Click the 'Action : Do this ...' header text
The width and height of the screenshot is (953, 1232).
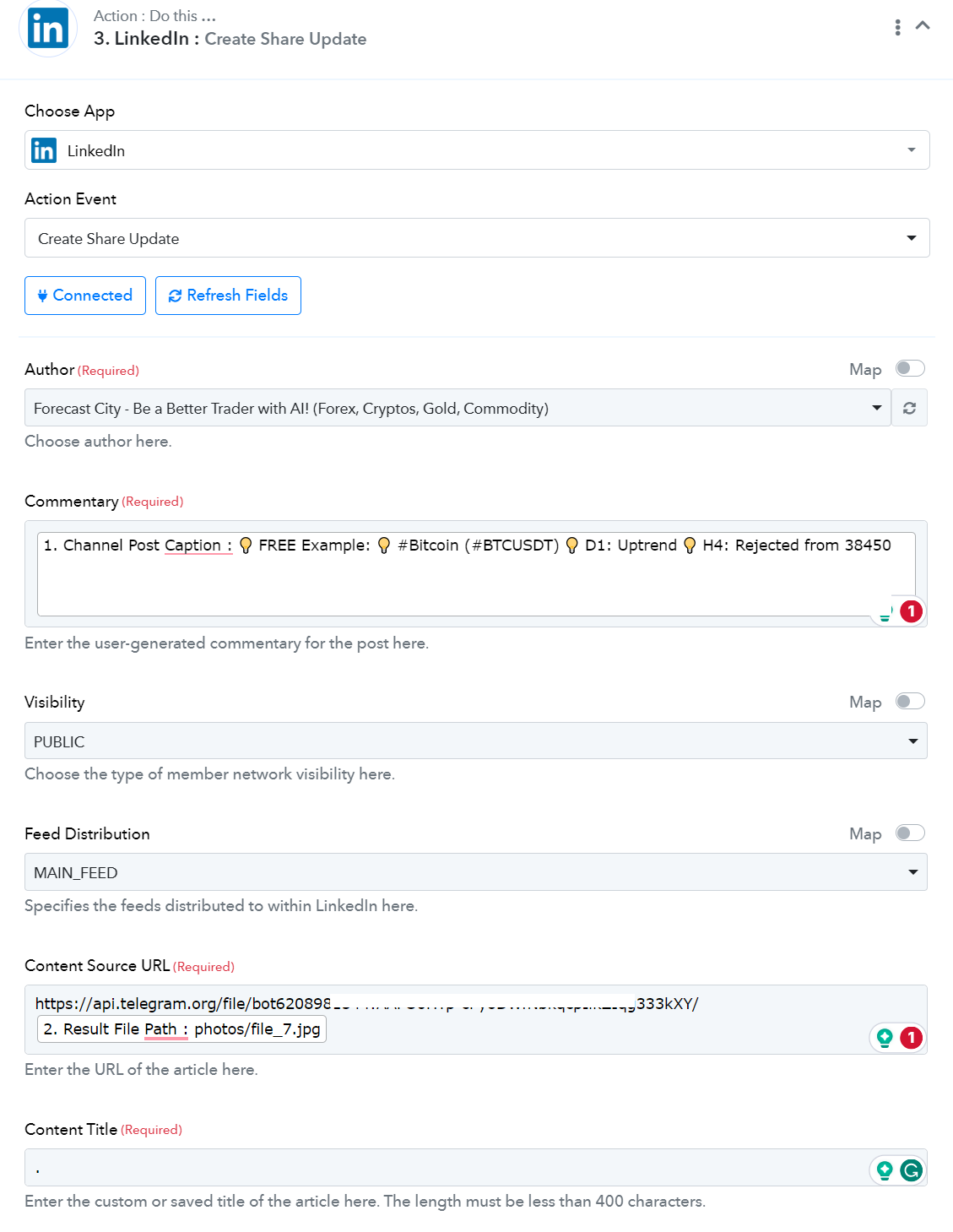(154, 16)
